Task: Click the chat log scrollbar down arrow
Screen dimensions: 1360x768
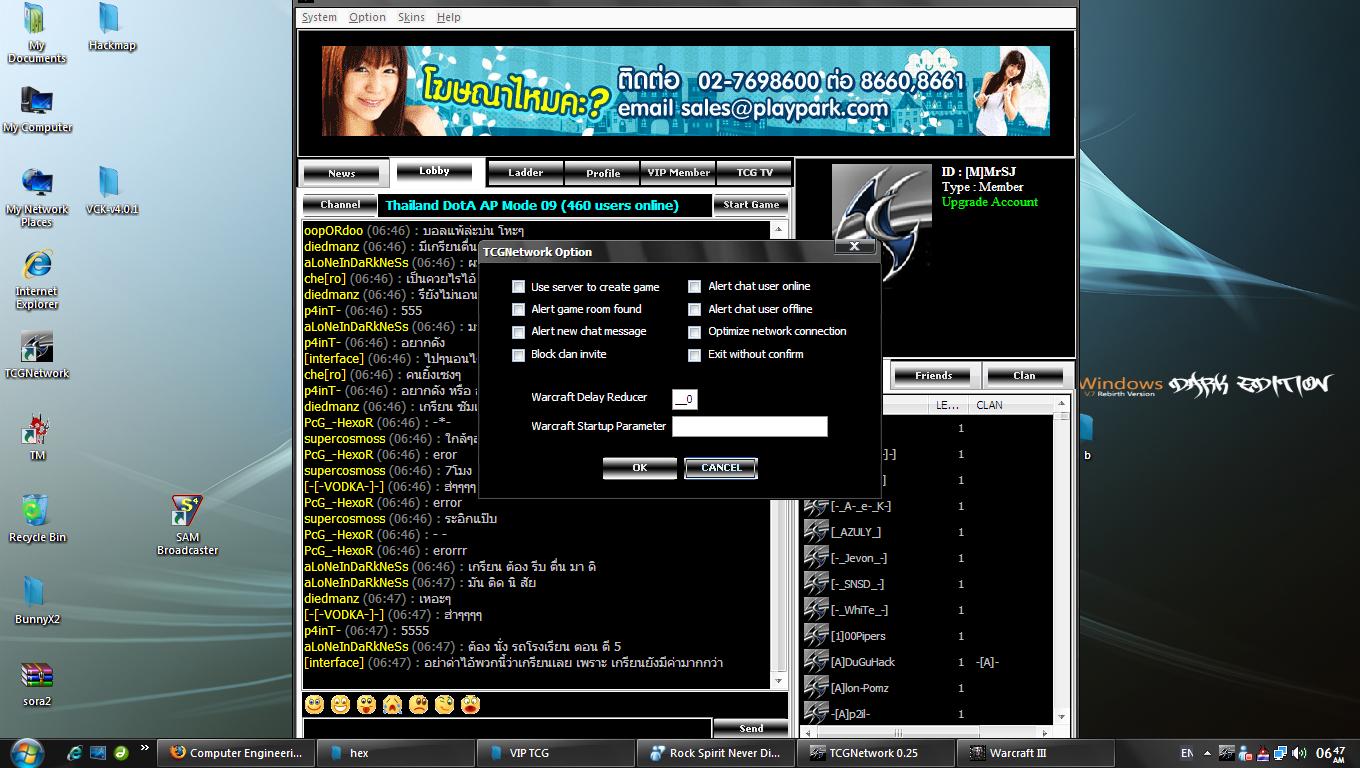Action: pos(780,682)
